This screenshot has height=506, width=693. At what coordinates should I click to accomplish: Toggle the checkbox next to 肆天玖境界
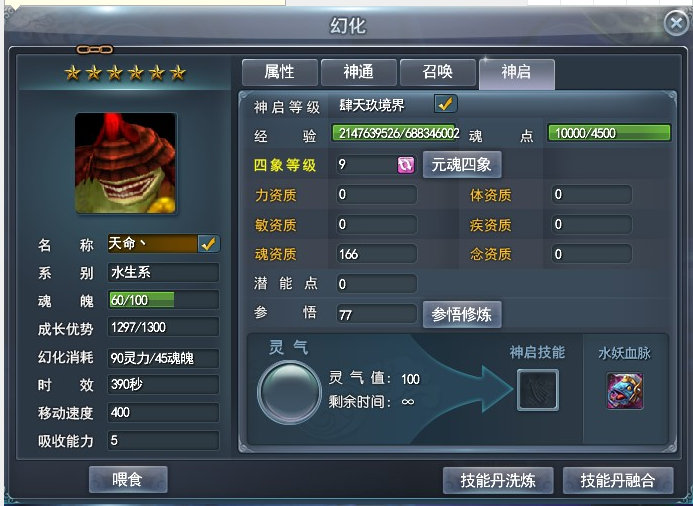[x=445, y=104]
